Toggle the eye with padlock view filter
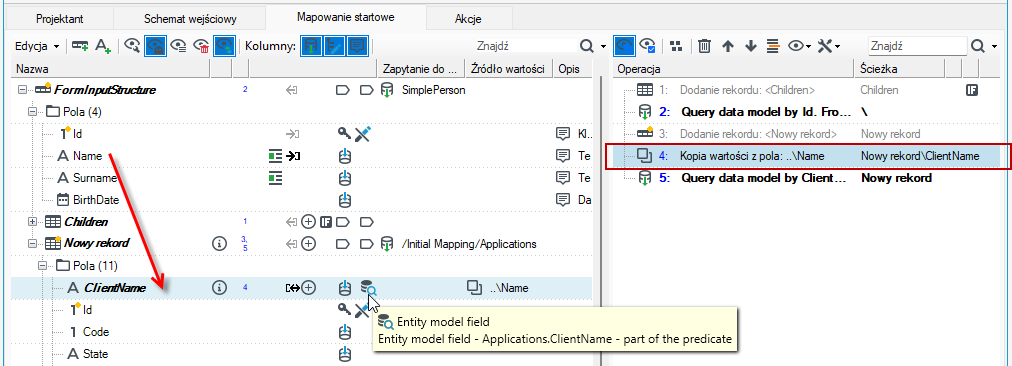 155,46
